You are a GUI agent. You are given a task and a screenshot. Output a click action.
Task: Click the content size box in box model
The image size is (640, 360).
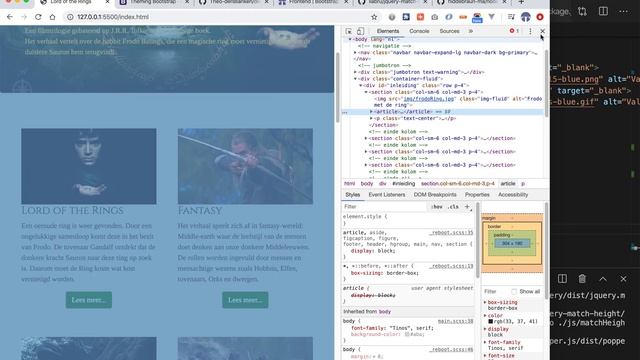tap(512, 244)
